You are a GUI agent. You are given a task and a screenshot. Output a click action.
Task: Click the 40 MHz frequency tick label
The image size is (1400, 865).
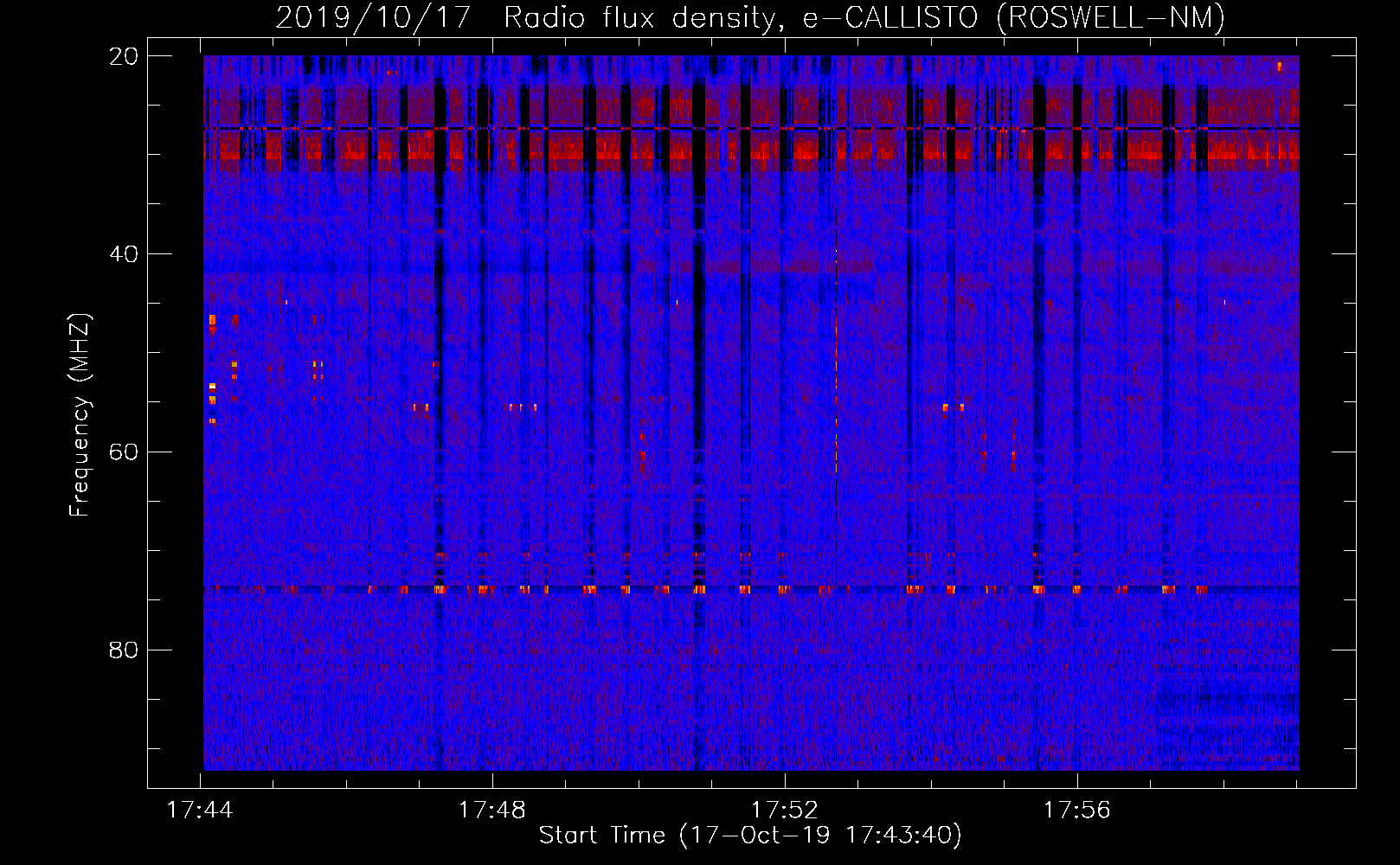(x=124, y=254)
